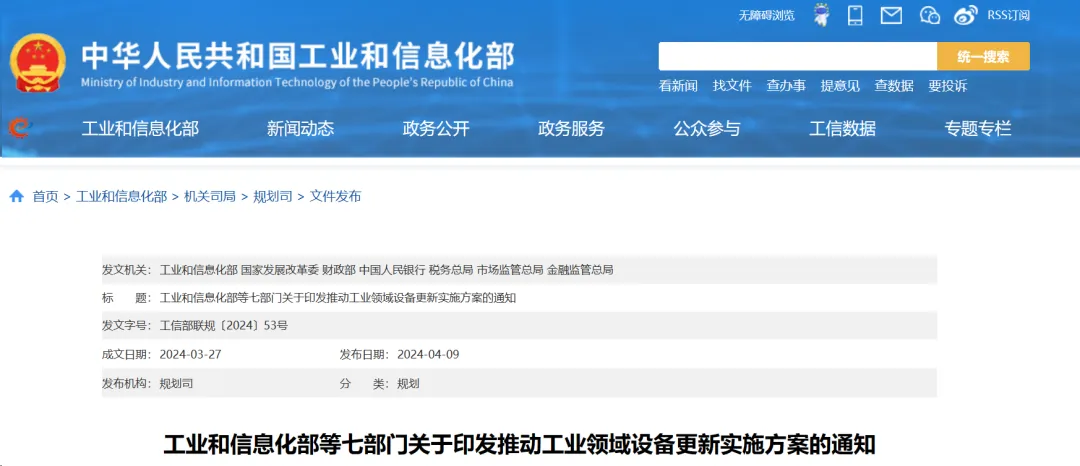Open 政务服务 nav menu
1080x466 pixels.
coord(571,128)
